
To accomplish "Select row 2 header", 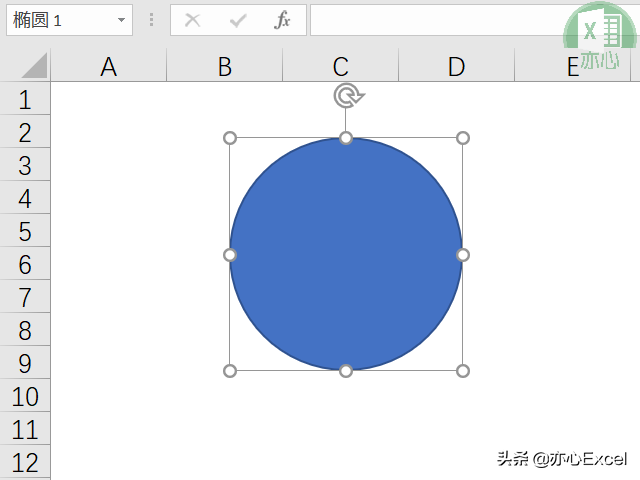I will click(x=25, y=131).
